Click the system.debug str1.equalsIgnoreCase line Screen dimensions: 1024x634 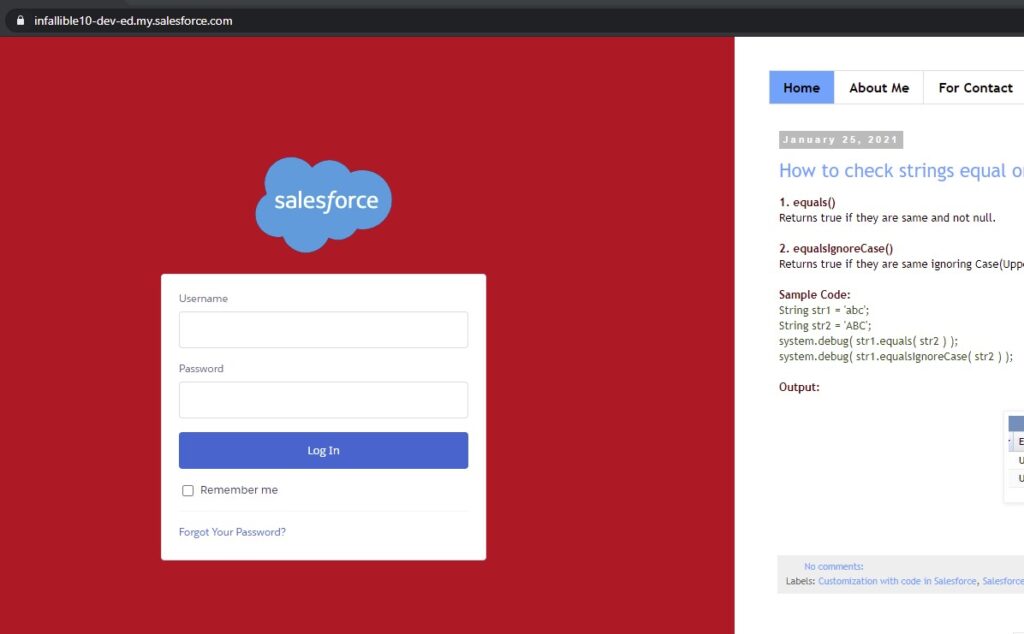[x=896, y=357]
